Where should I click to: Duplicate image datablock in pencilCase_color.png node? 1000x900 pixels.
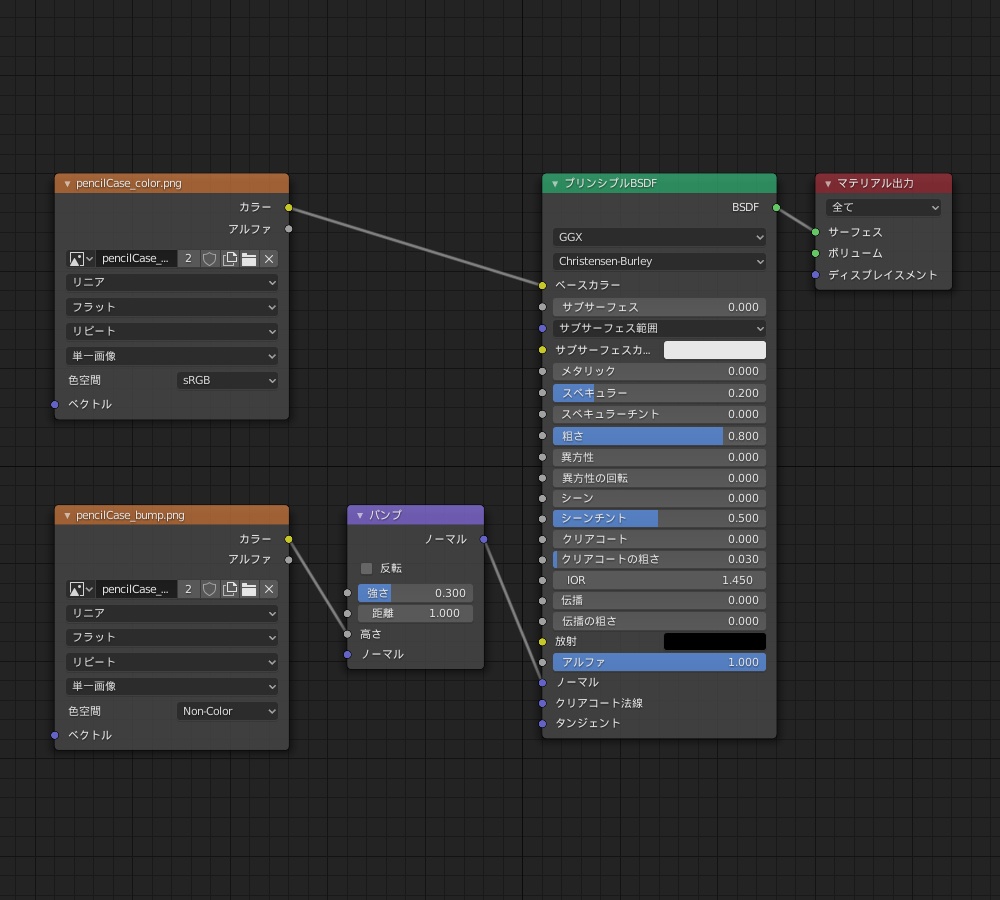pos(229,258)
